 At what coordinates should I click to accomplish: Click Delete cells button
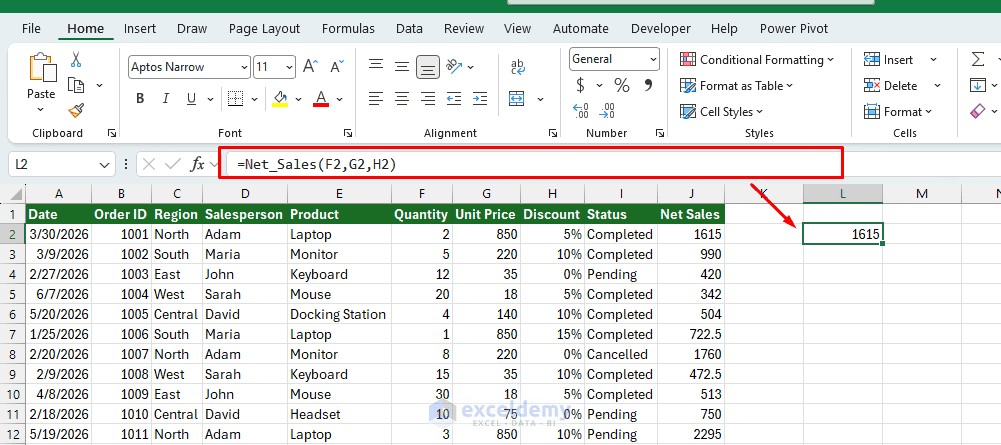click(x=890, y=86)
